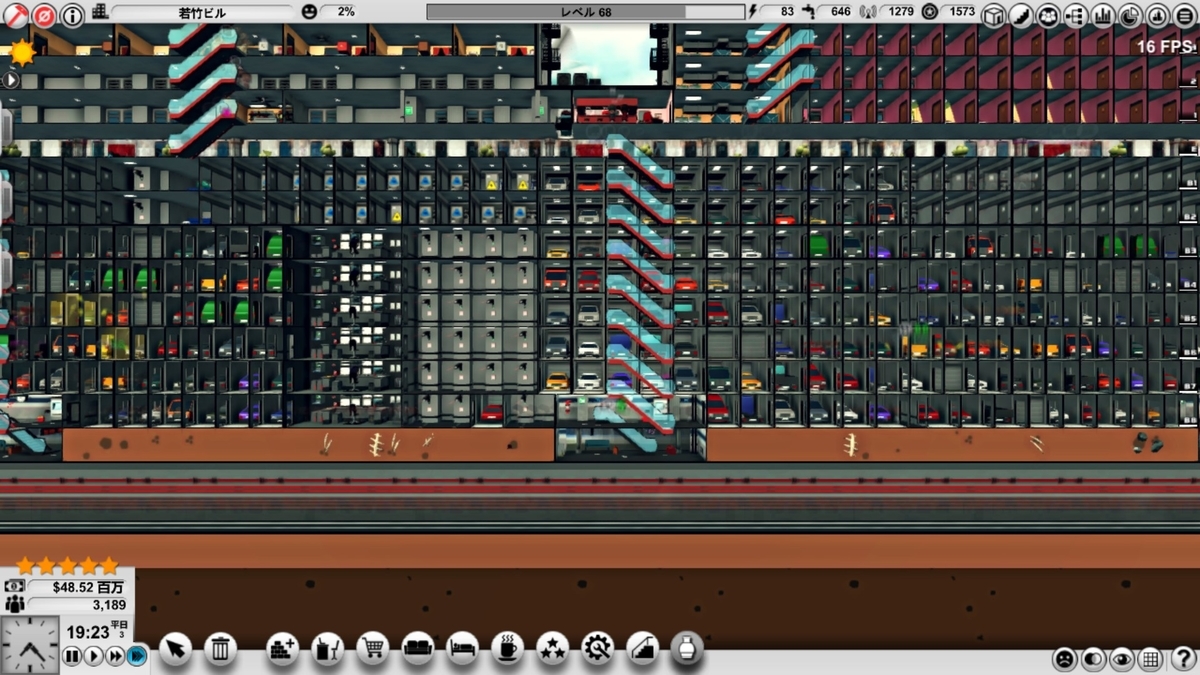Open the 3D cube view button
This screenshot has width=1200, height=675.
click(x=993, y=15)
